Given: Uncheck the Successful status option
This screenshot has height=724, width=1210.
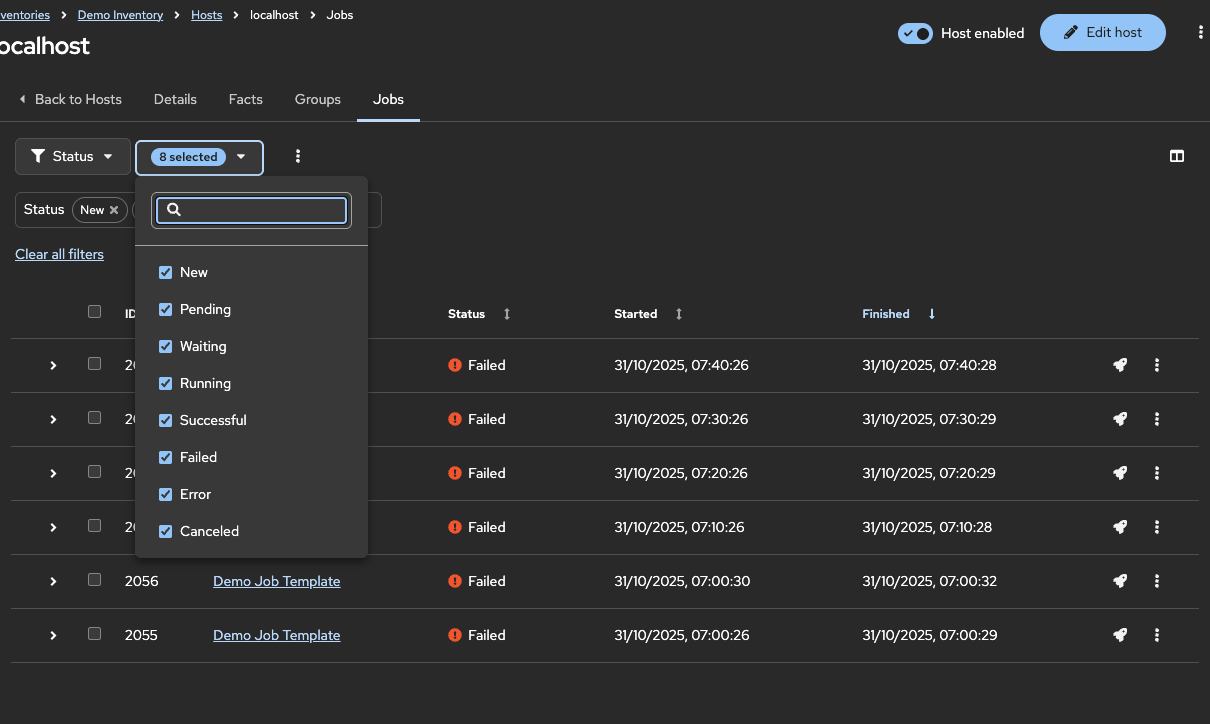Looking at the screenshot, I should tap(166, 420).
